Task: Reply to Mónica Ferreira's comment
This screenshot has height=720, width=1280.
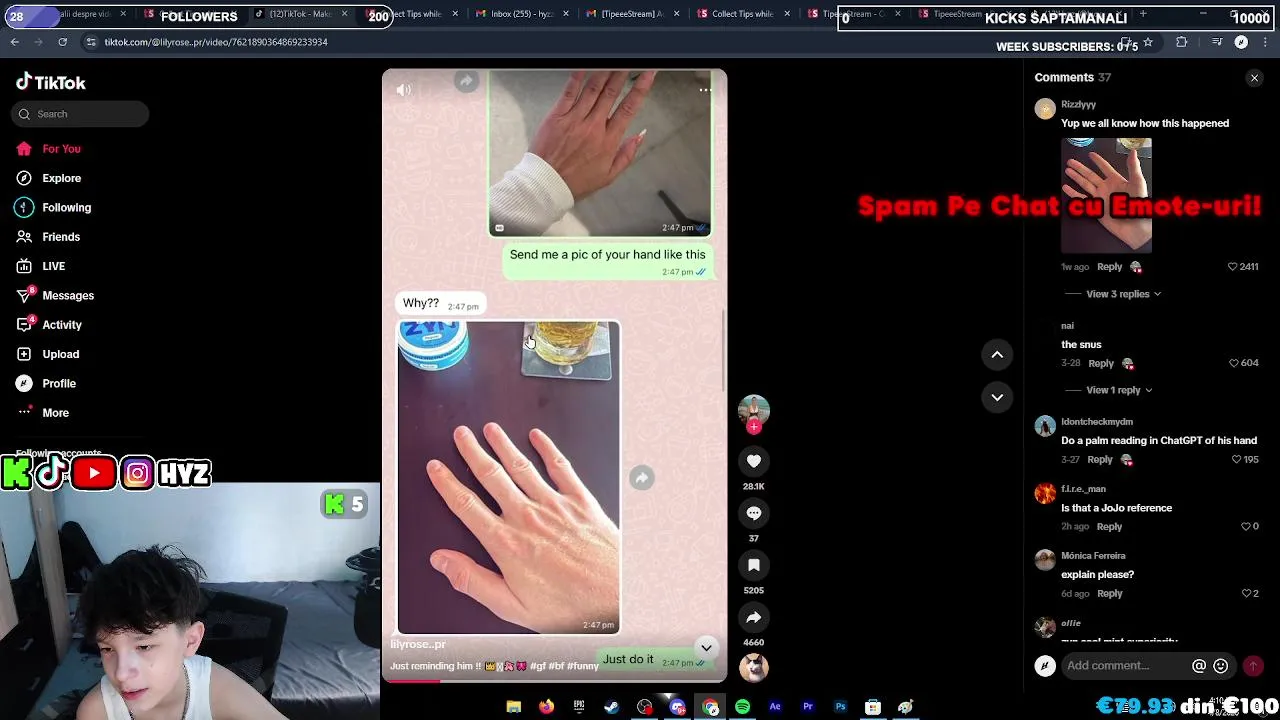Action: click(1109, 593)
